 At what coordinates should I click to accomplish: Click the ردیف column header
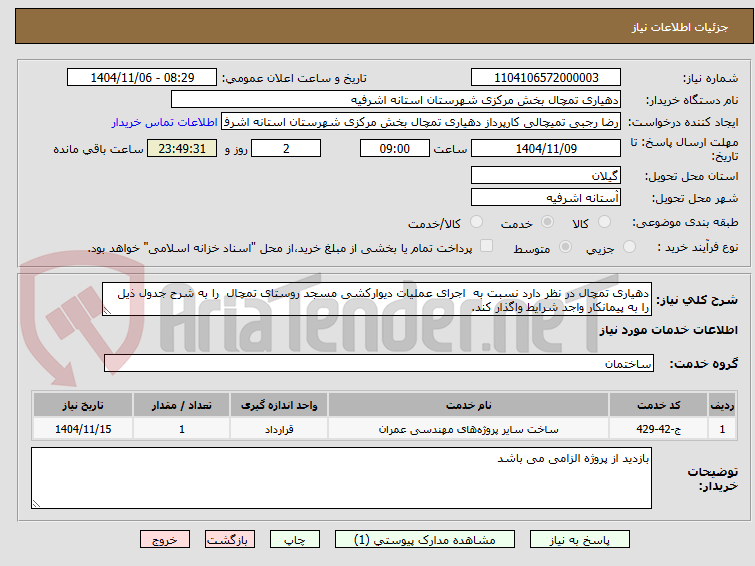tap(722, 406)
